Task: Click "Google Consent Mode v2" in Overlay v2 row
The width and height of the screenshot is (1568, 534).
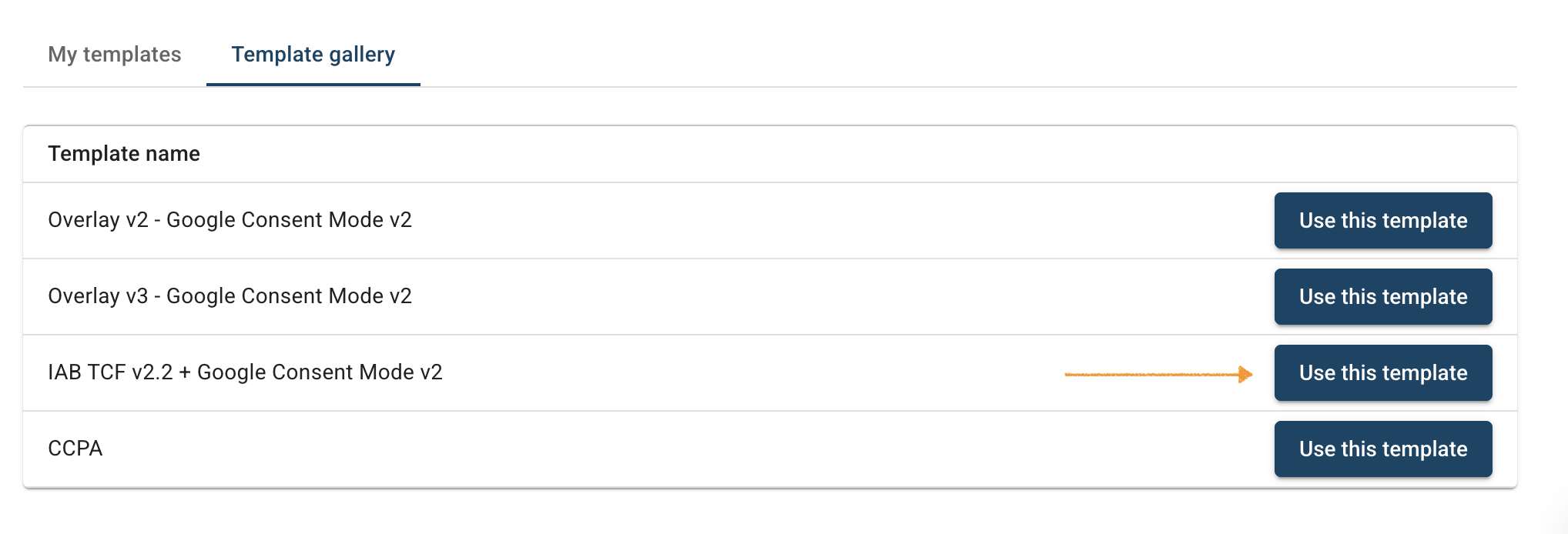Action: [289, 220]
